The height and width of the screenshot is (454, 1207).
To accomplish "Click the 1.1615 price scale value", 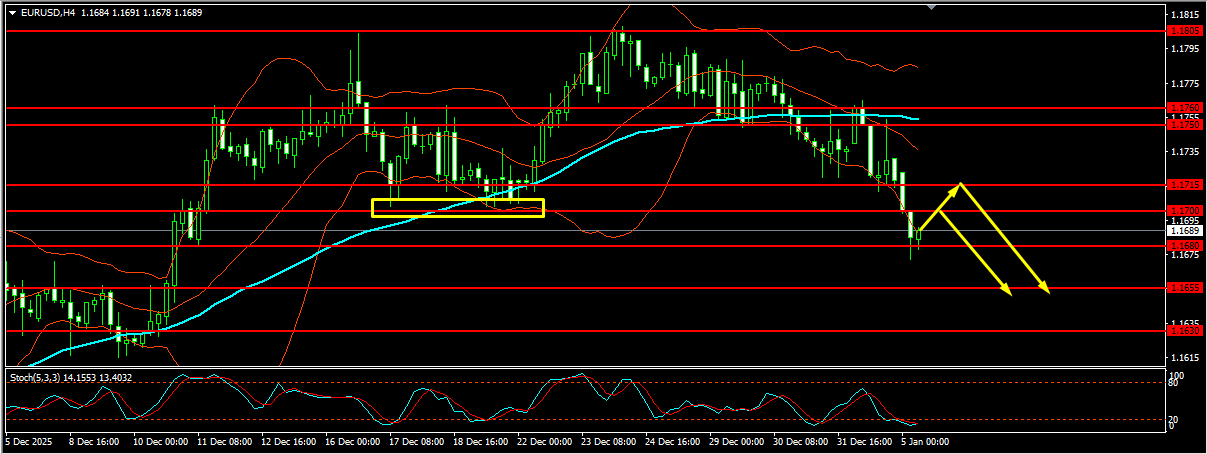I will coord(1184,358).
